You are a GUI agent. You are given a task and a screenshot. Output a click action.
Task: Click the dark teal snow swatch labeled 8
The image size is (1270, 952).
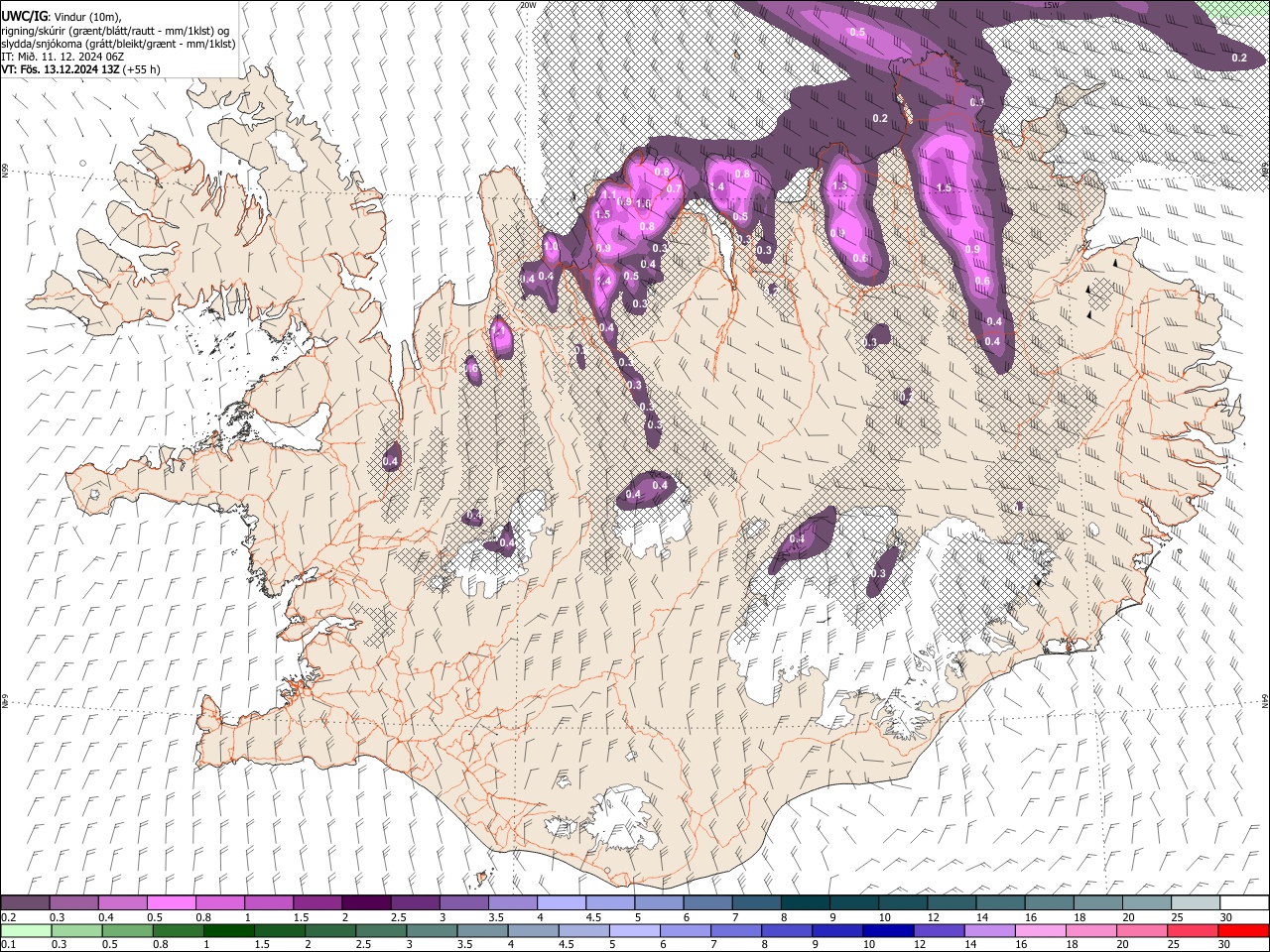click(805, 903)
